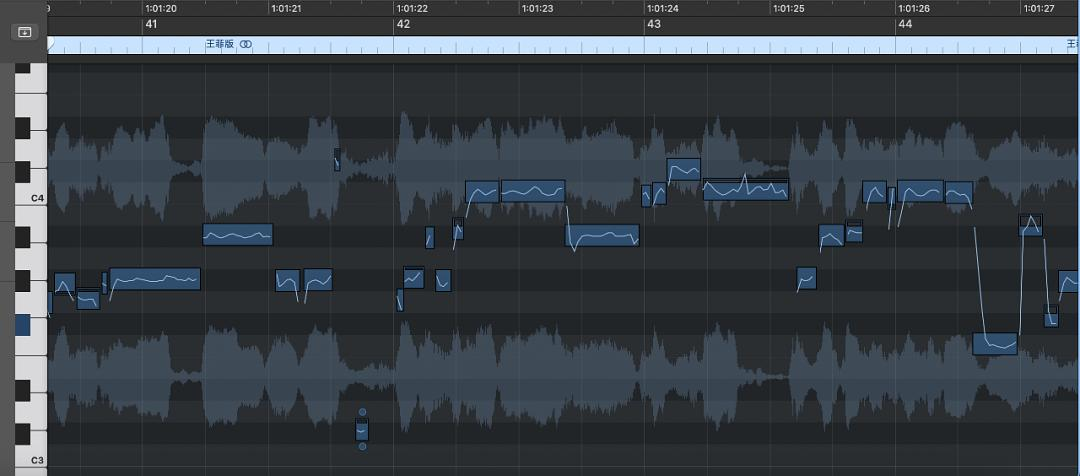Select the low note before 1:01:27

(995, 344)
